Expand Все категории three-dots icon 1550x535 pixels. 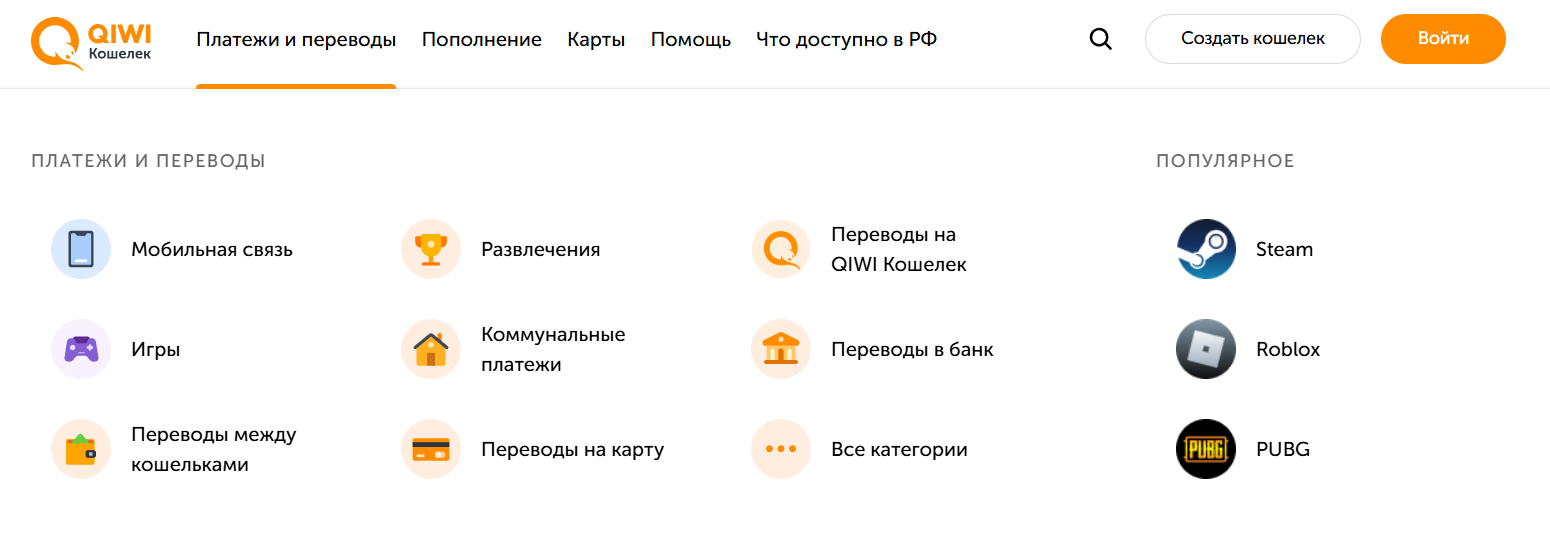[x=781, y=449]
